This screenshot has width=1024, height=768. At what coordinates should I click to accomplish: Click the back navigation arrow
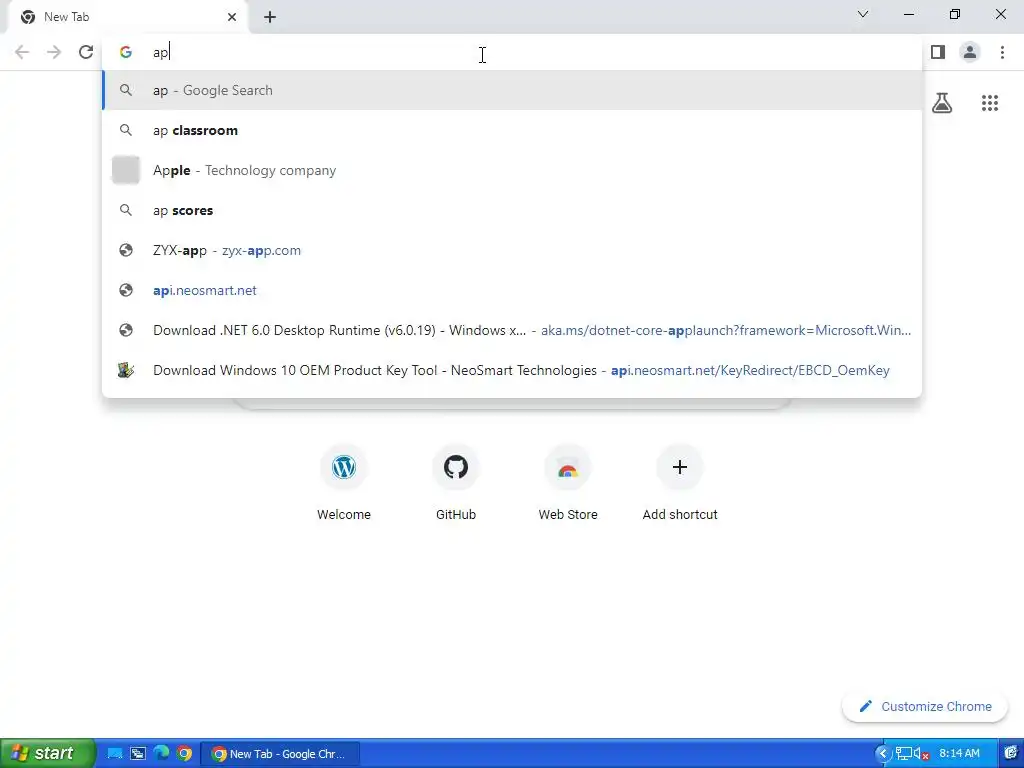[22, 52]
